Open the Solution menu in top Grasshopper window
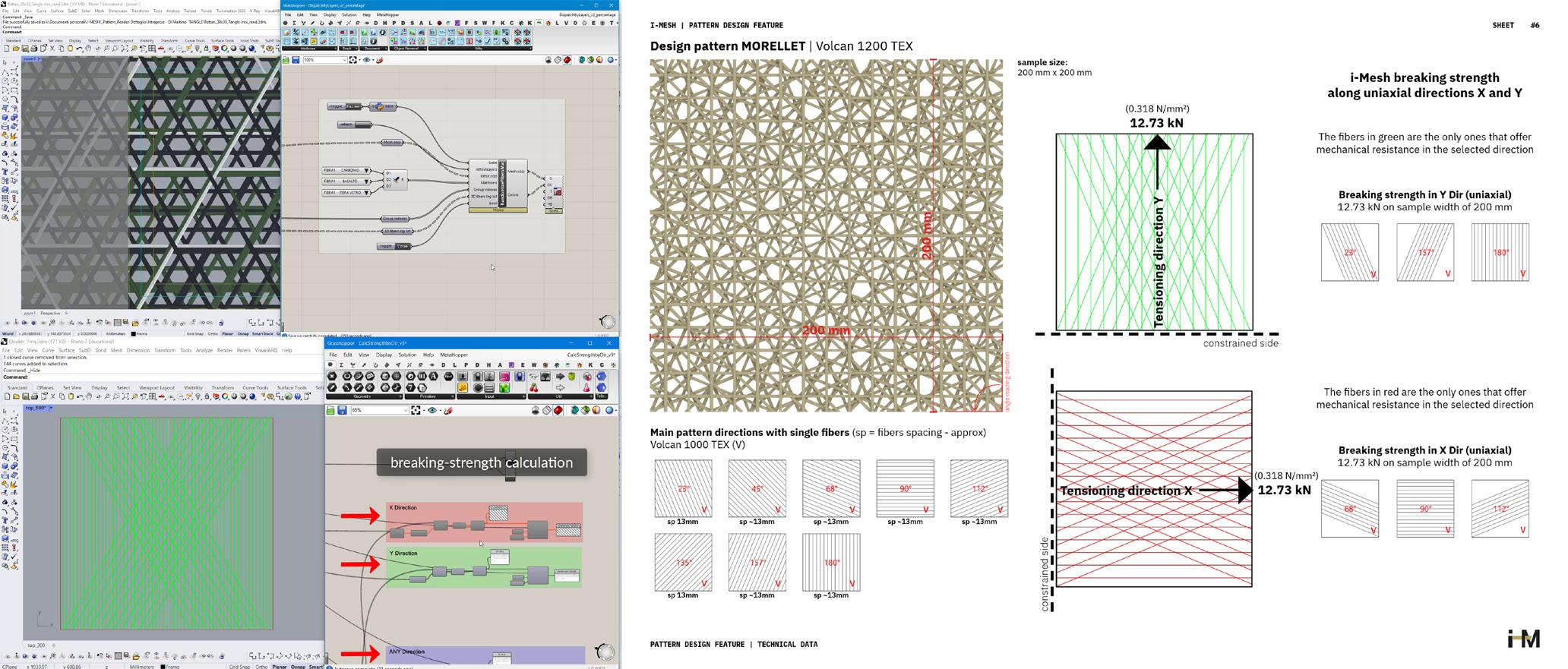 pos(349,14)
